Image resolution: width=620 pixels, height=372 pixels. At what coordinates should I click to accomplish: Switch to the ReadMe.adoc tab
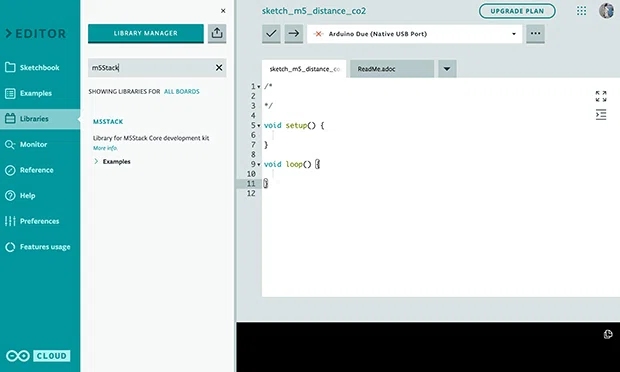(392, 69)
